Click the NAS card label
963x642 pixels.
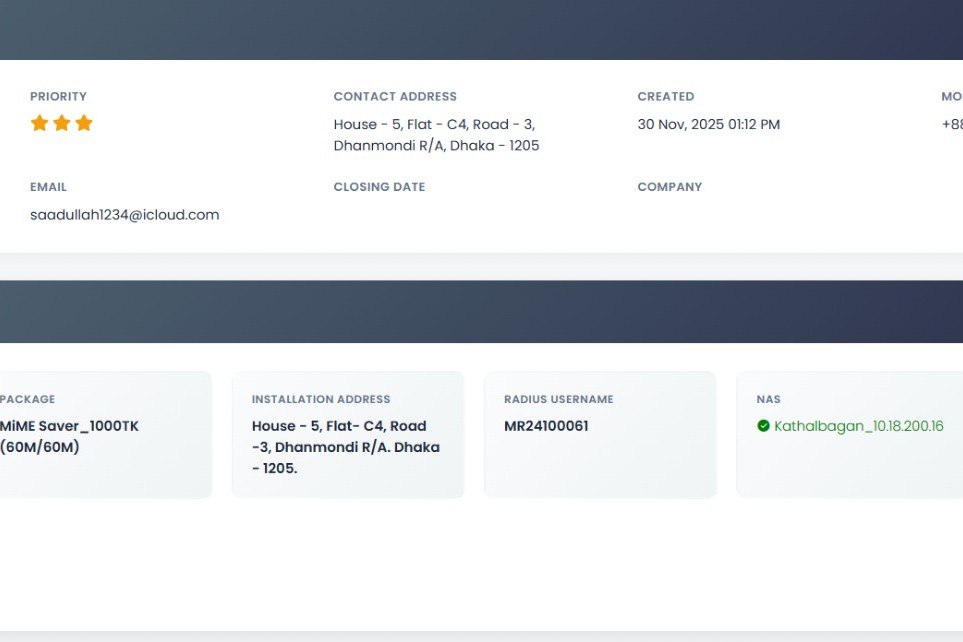768,399
